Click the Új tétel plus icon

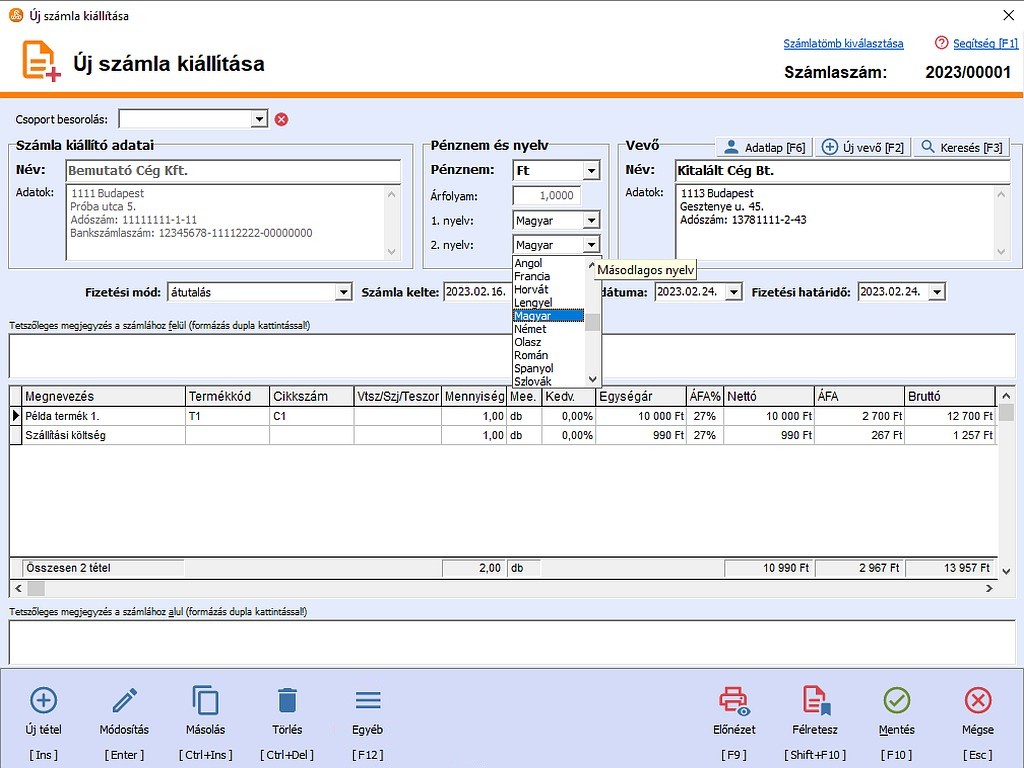click(44, 700)
